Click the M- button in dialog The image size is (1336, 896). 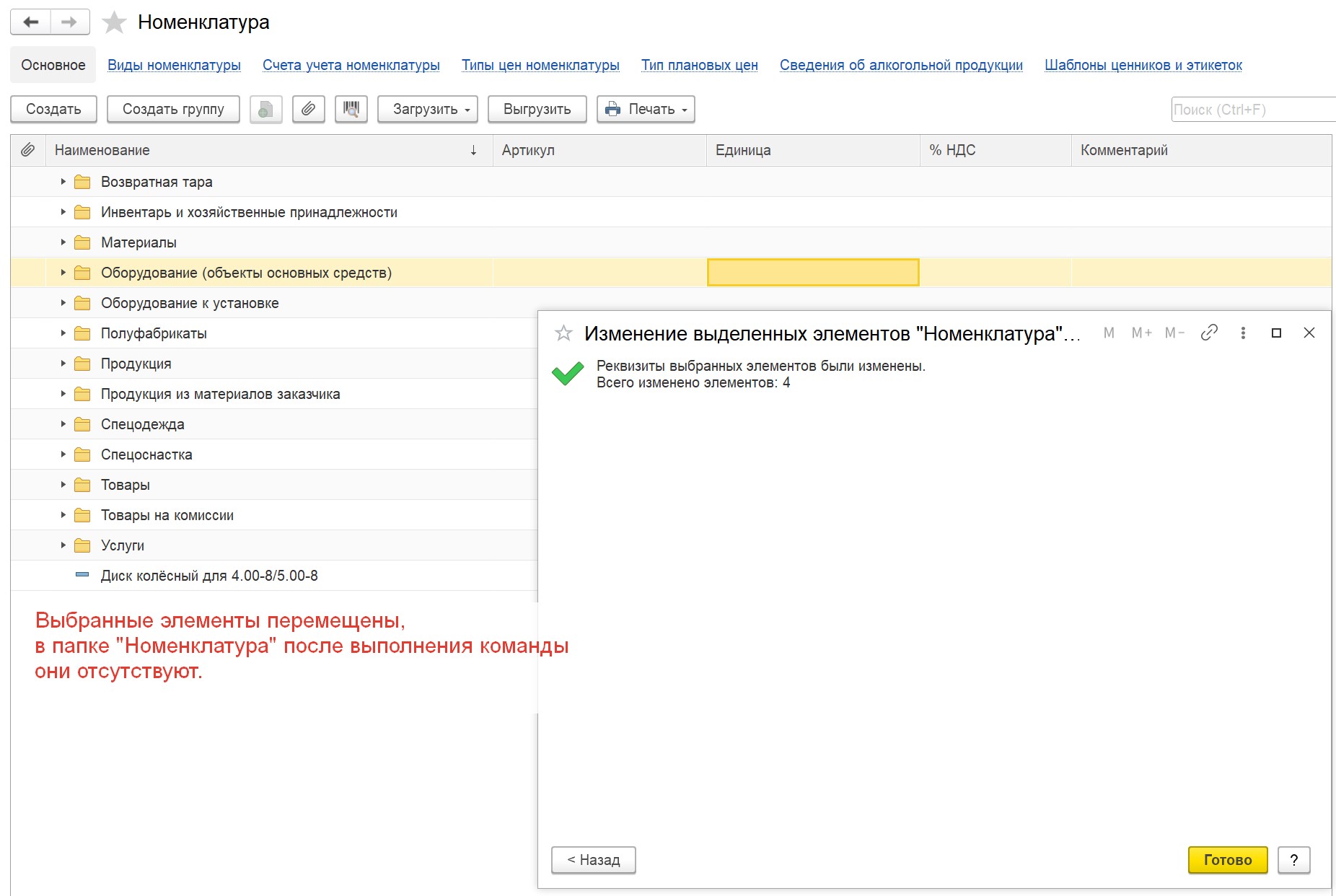[x=1175, y=333]
